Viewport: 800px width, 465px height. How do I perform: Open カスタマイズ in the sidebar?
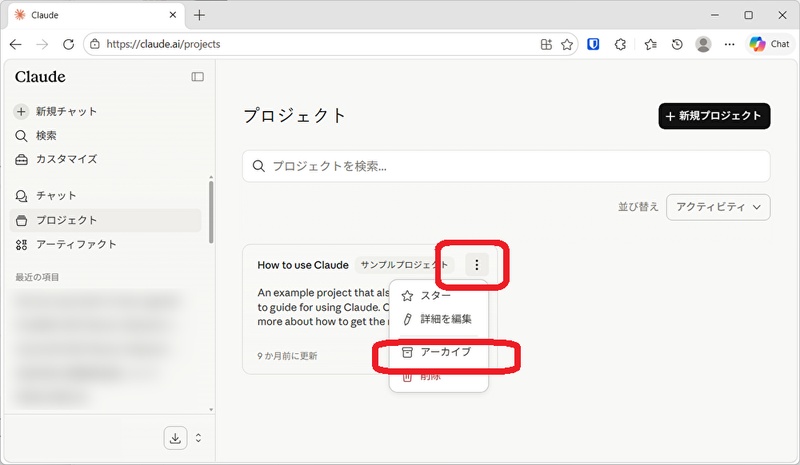[x=56, y=159]
